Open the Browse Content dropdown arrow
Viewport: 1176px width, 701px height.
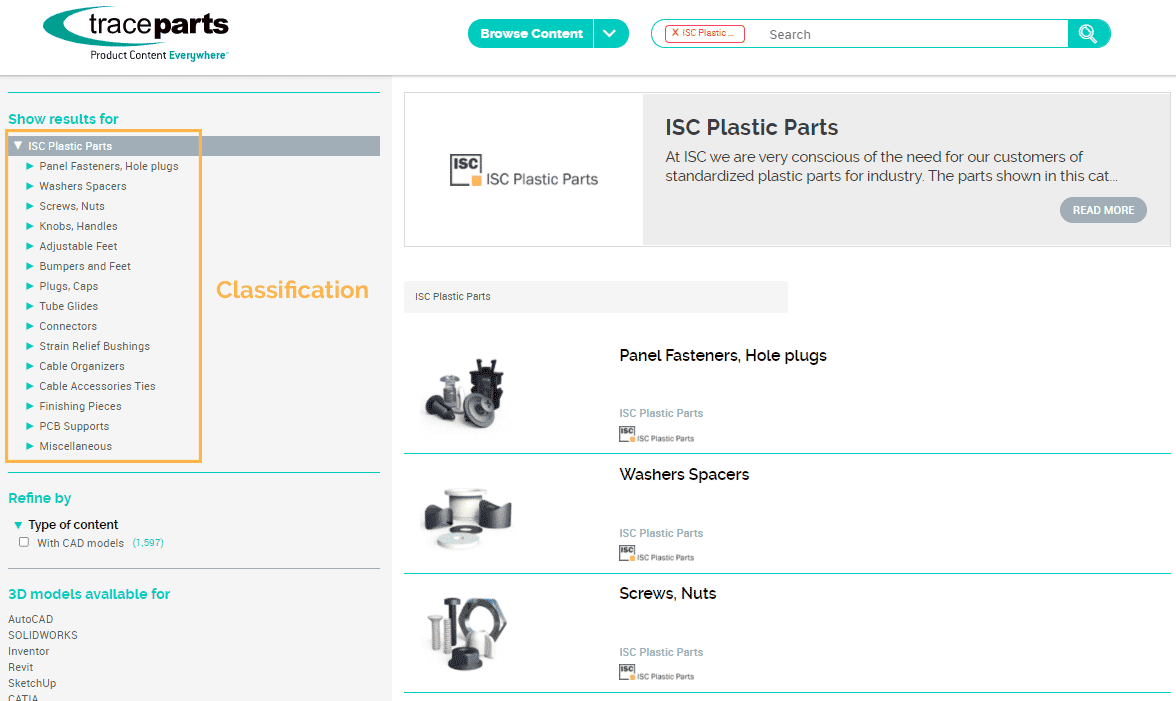pos(610,34)
